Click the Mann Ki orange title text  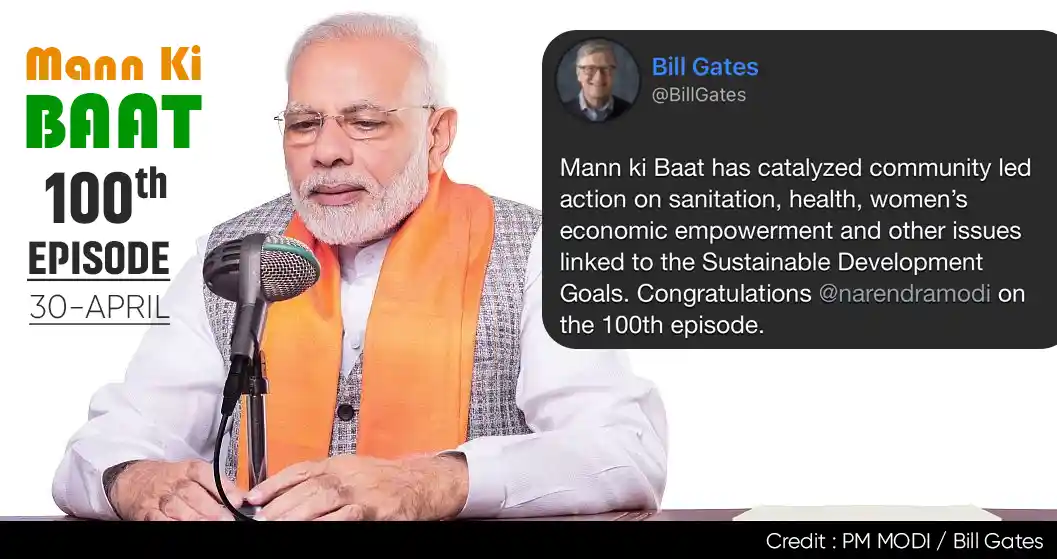[113, 64]
